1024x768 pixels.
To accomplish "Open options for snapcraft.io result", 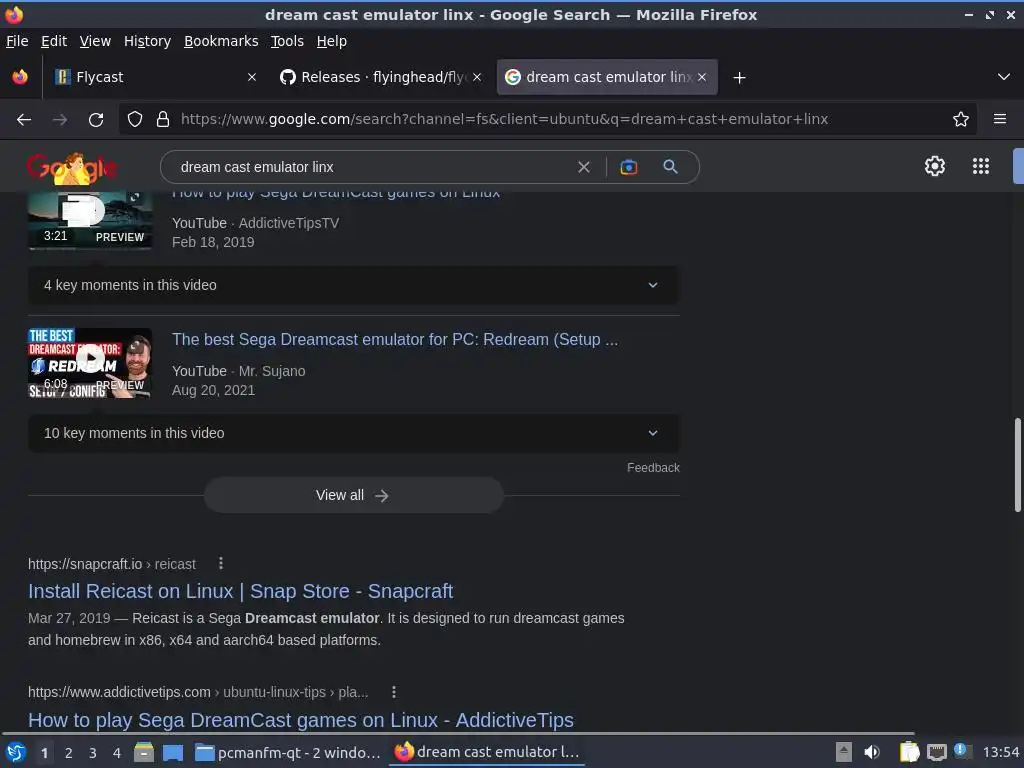I will click(221, 563).
